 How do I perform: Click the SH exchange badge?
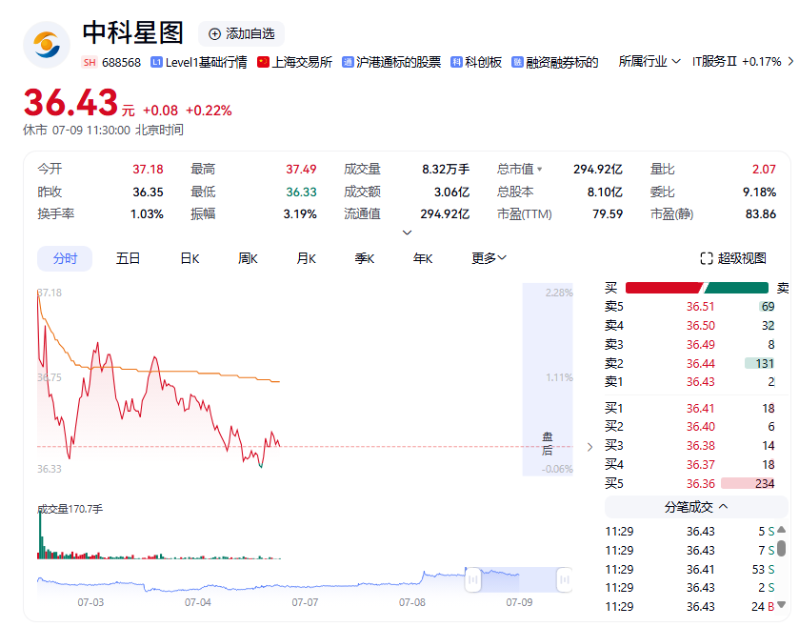coord(89,63)
